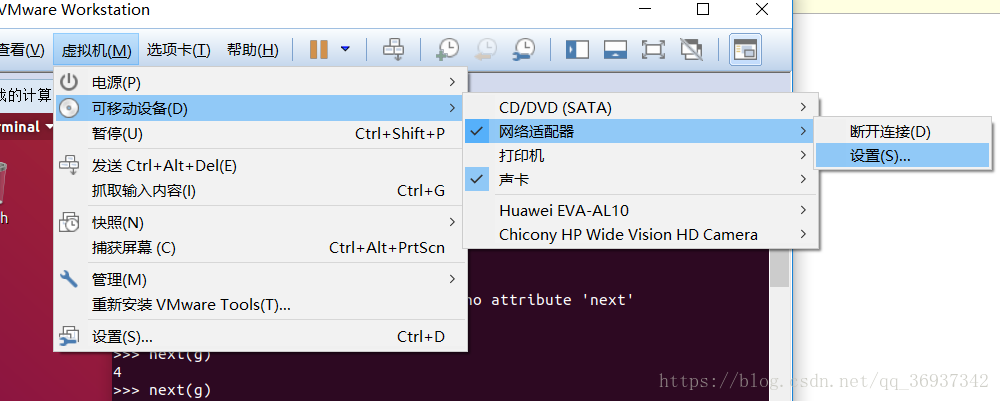Click the send Ctrl+Alt+Del toolbar icon

(x=393, y=49)
